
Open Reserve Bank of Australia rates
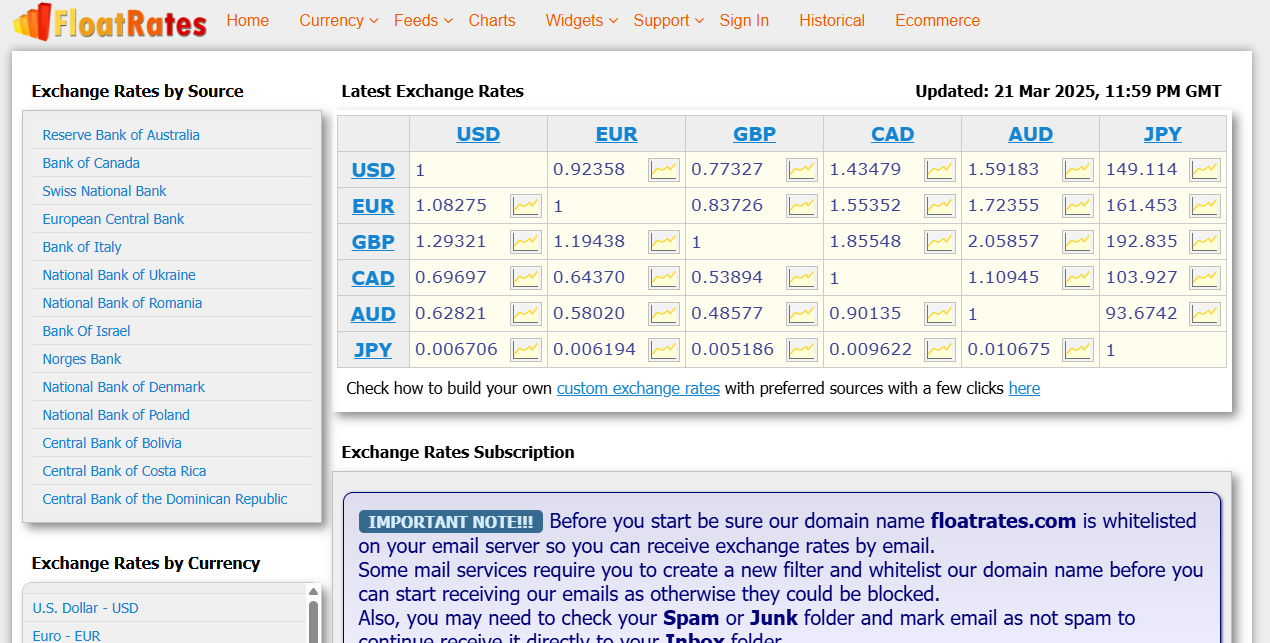click(121, 135)
